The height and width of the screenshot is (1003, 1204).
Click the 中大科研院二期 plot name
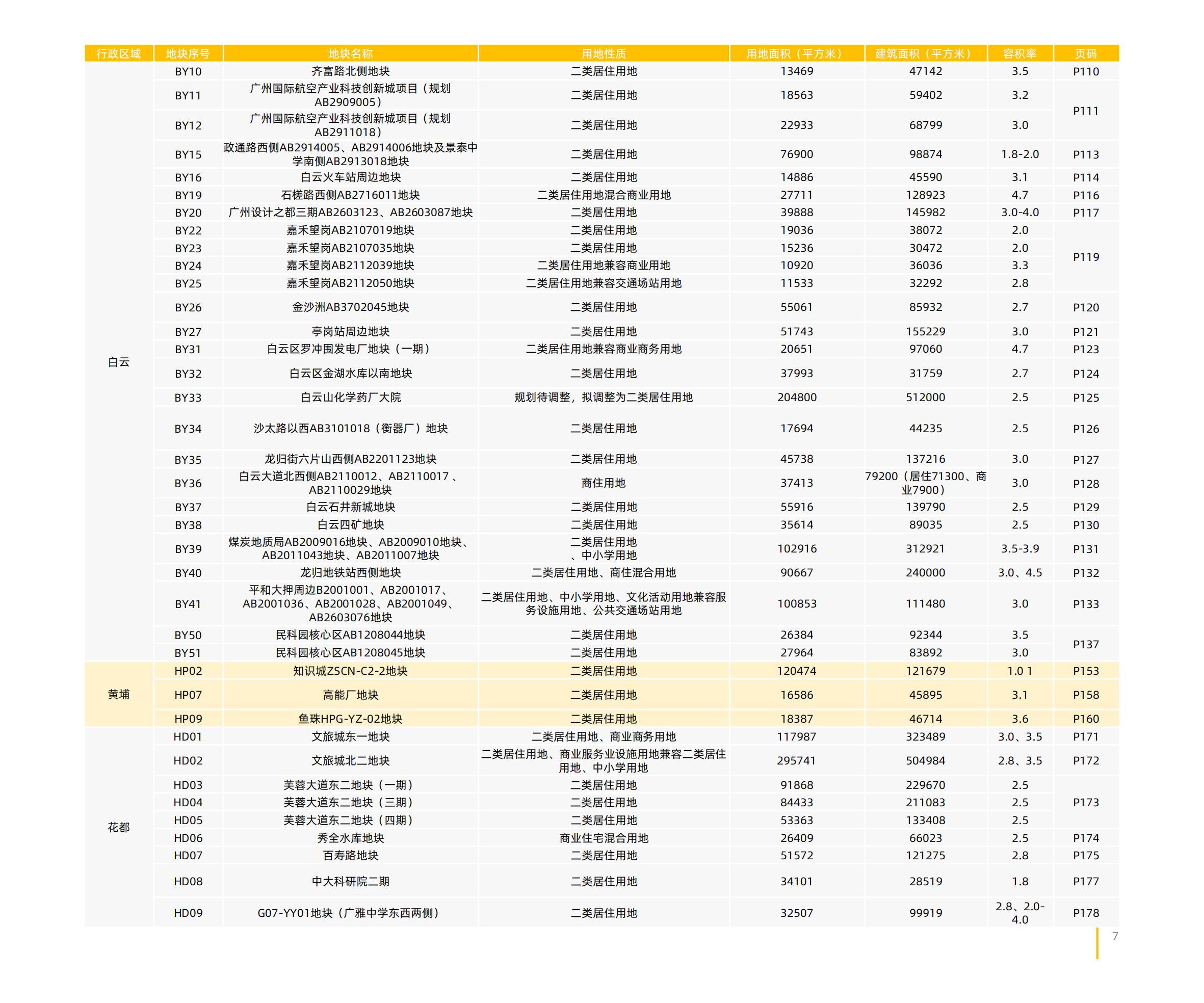coord(350,882)
